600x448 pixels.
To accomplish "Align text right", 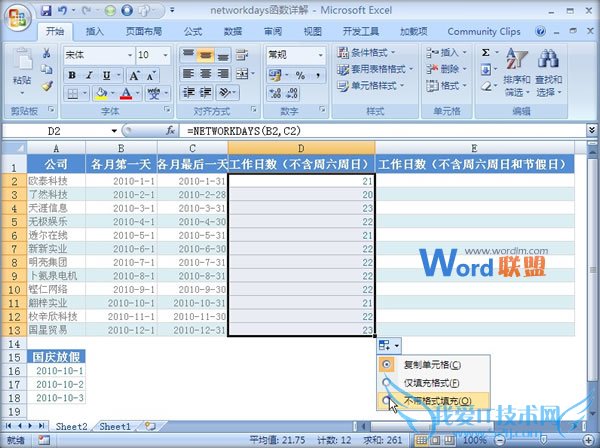I will point(223,73).
